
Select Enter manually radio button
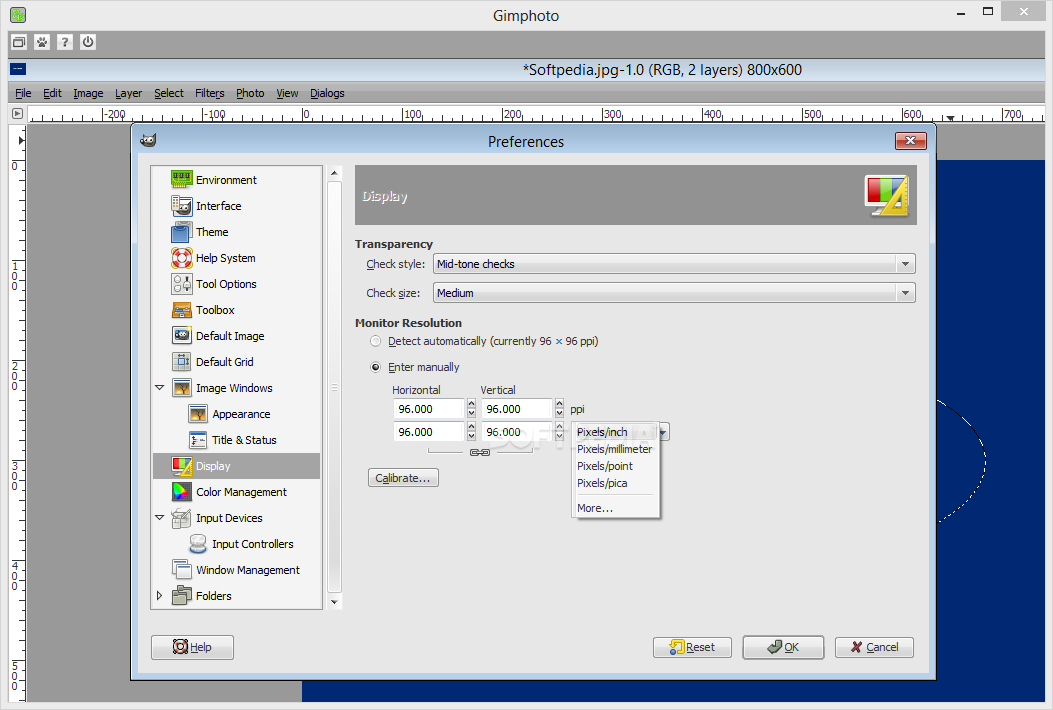click(x=375, y=367)
